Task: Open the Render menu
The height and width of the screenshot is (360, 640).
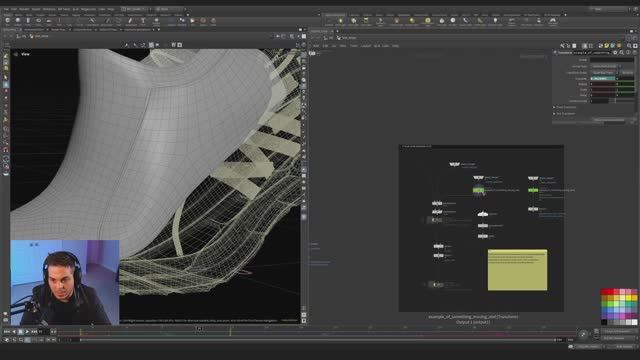Action: click(x=24, y=9)
